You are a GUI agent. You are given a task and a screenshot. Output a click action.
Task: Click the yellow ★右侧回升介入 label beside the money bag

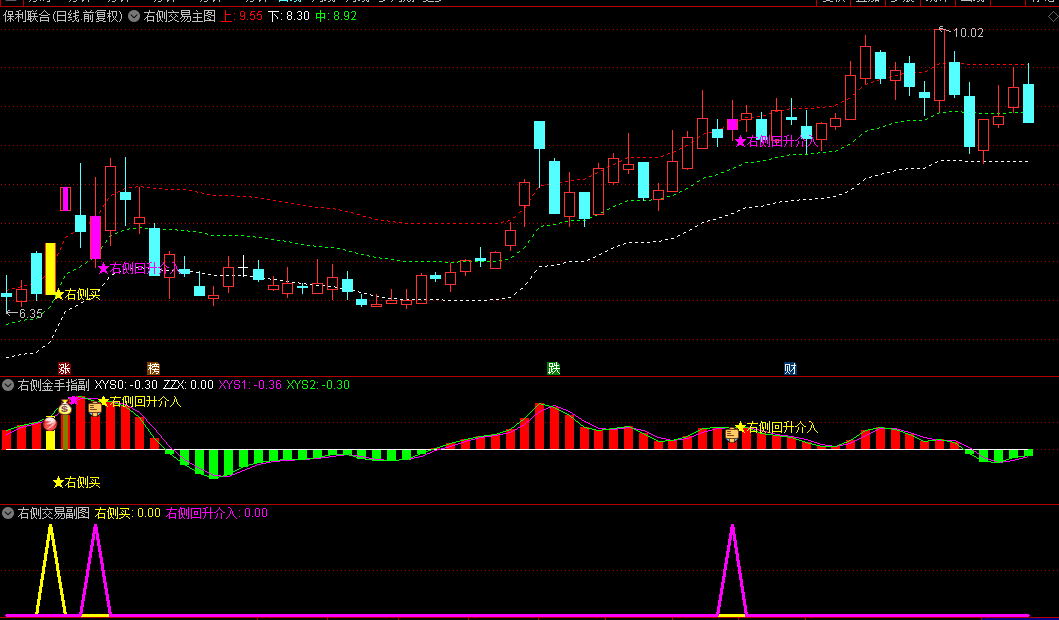[x=140, y=402]
